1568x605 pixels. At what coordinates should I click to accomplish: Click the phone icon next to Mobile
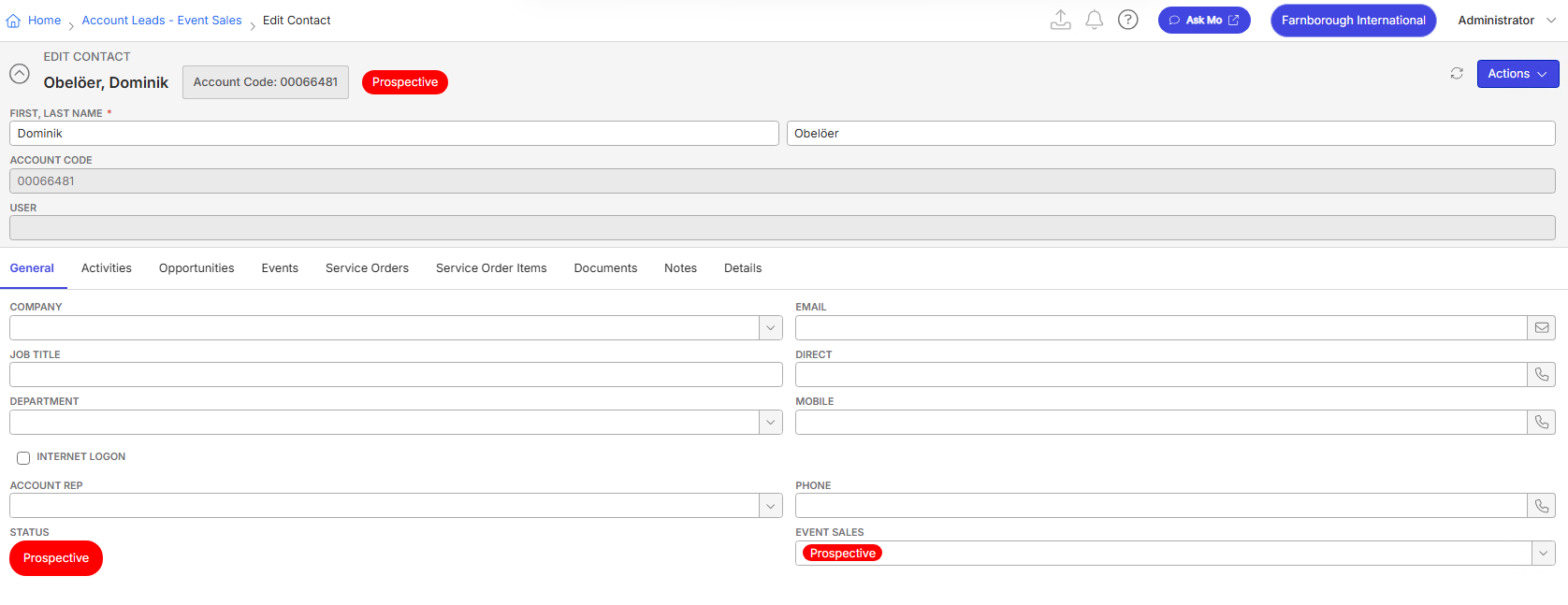1542,422
